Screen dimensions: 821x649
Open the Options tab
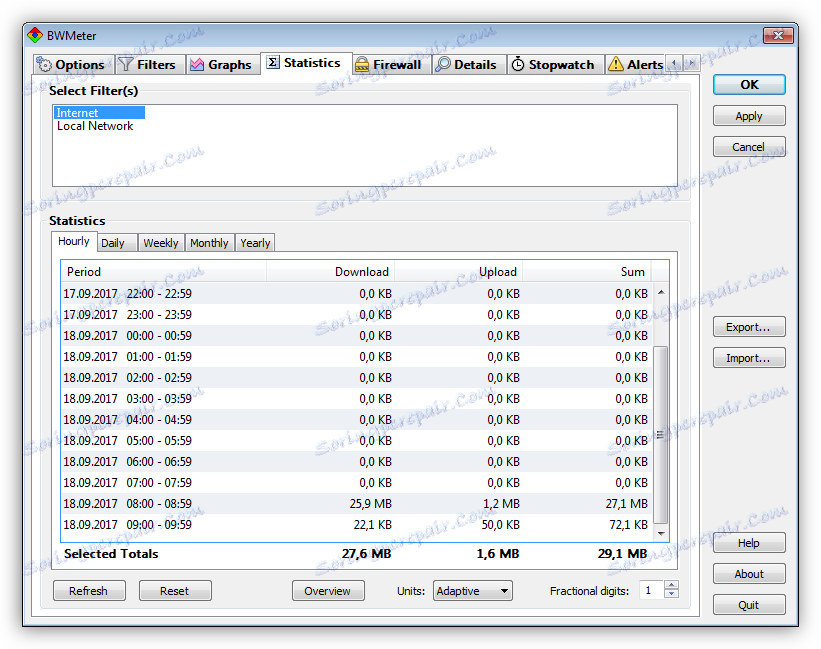point(74,64)
